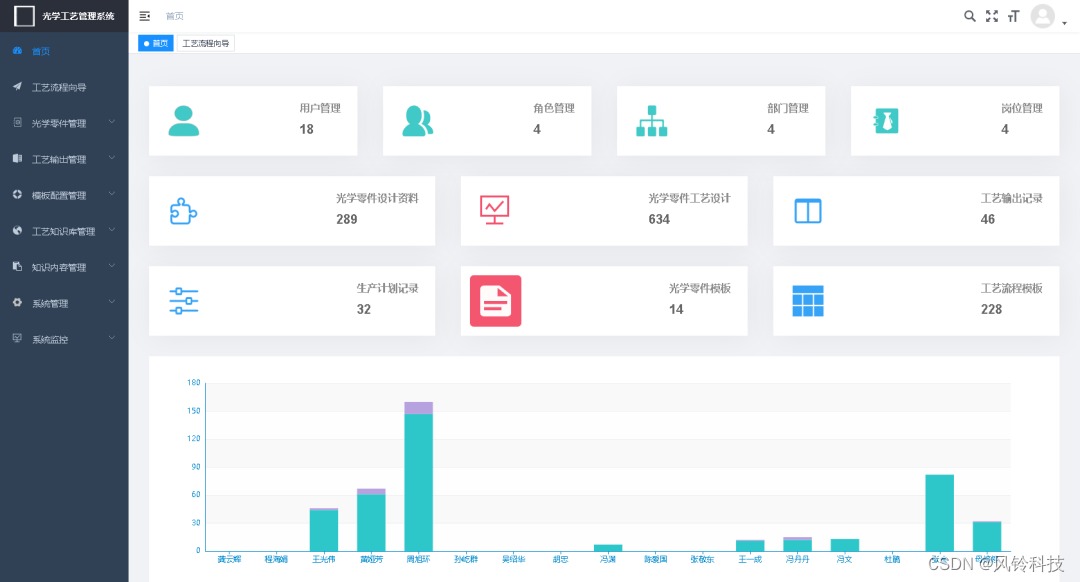Image resolution: width=1080 pixels, height=582 pixels.
Task: Click the split panel icon on 工艺输出记录 card
Action: [x=808, y=211]
